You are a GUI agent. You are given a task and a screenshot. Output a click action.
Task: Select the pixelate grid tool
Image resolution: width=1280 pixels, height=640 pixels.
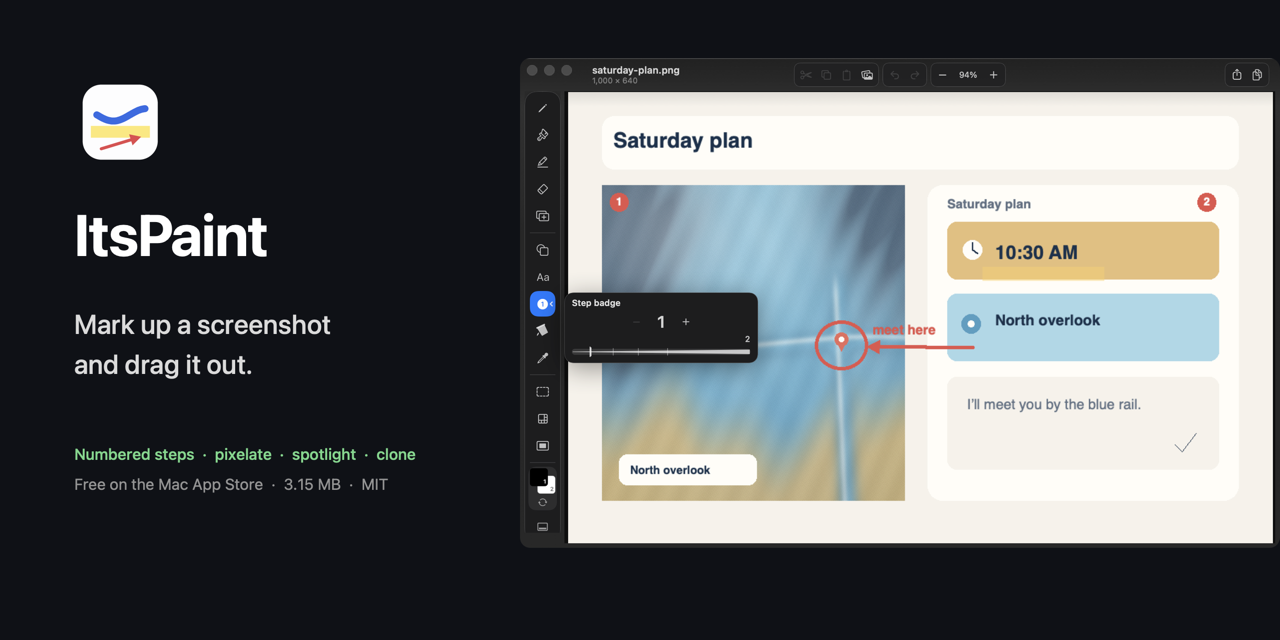[542, 419]
